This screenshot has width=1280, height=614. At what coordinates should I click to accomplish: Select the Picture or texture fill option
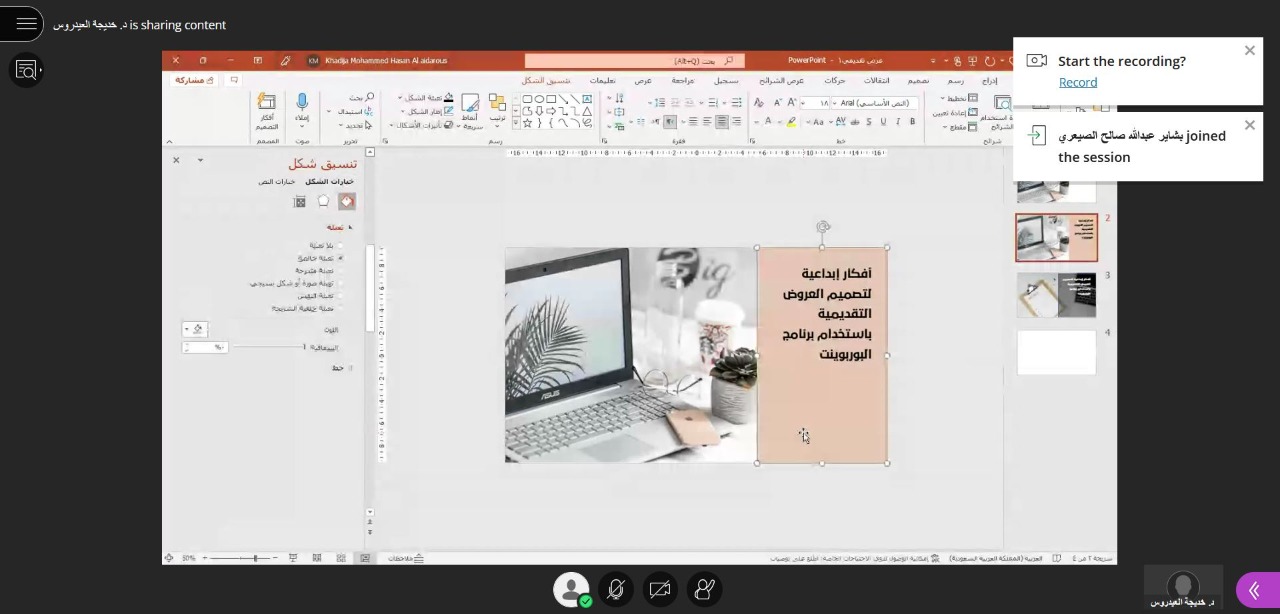tap(340, 283)
